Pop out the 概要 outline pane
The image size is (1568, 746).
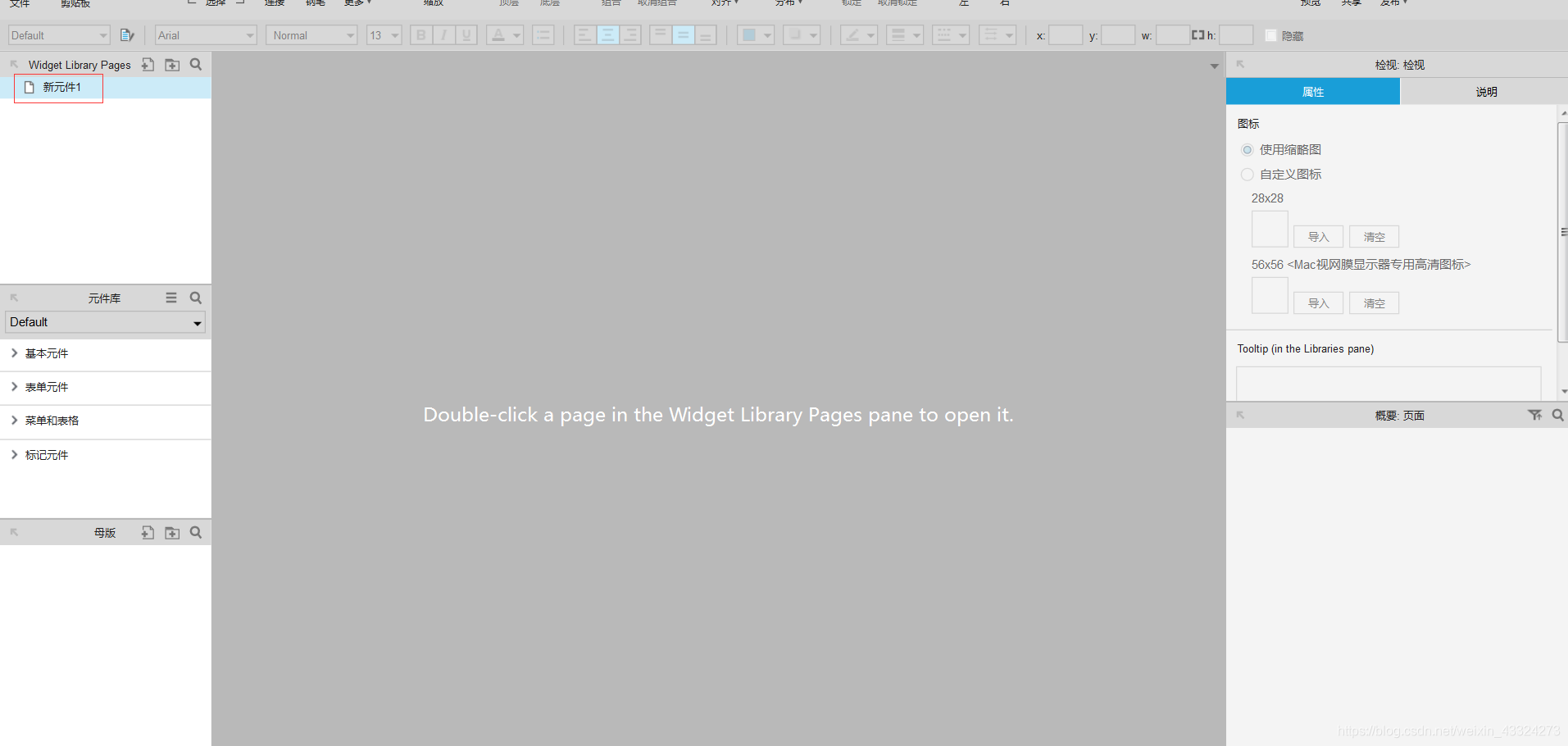click(x=1241, y=416)
